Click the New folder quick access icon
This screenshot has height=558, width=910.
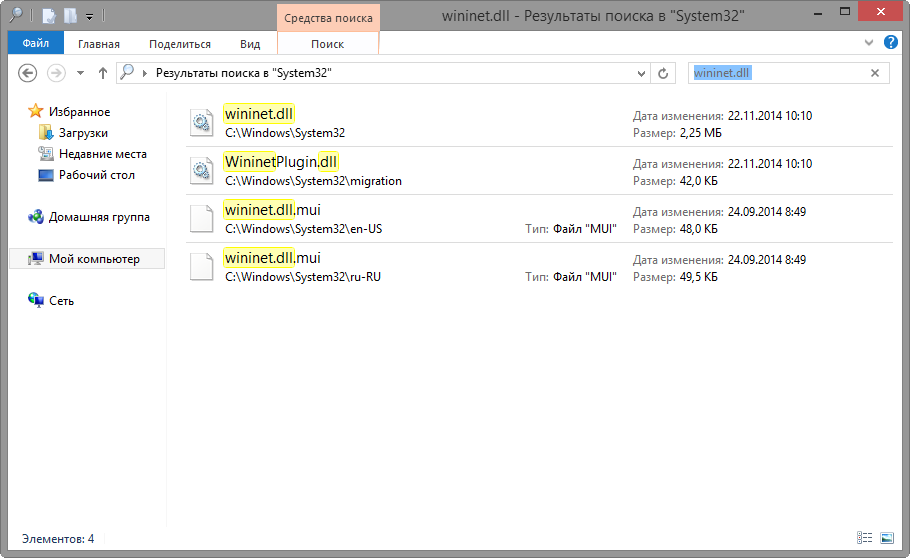click(71, 16)
